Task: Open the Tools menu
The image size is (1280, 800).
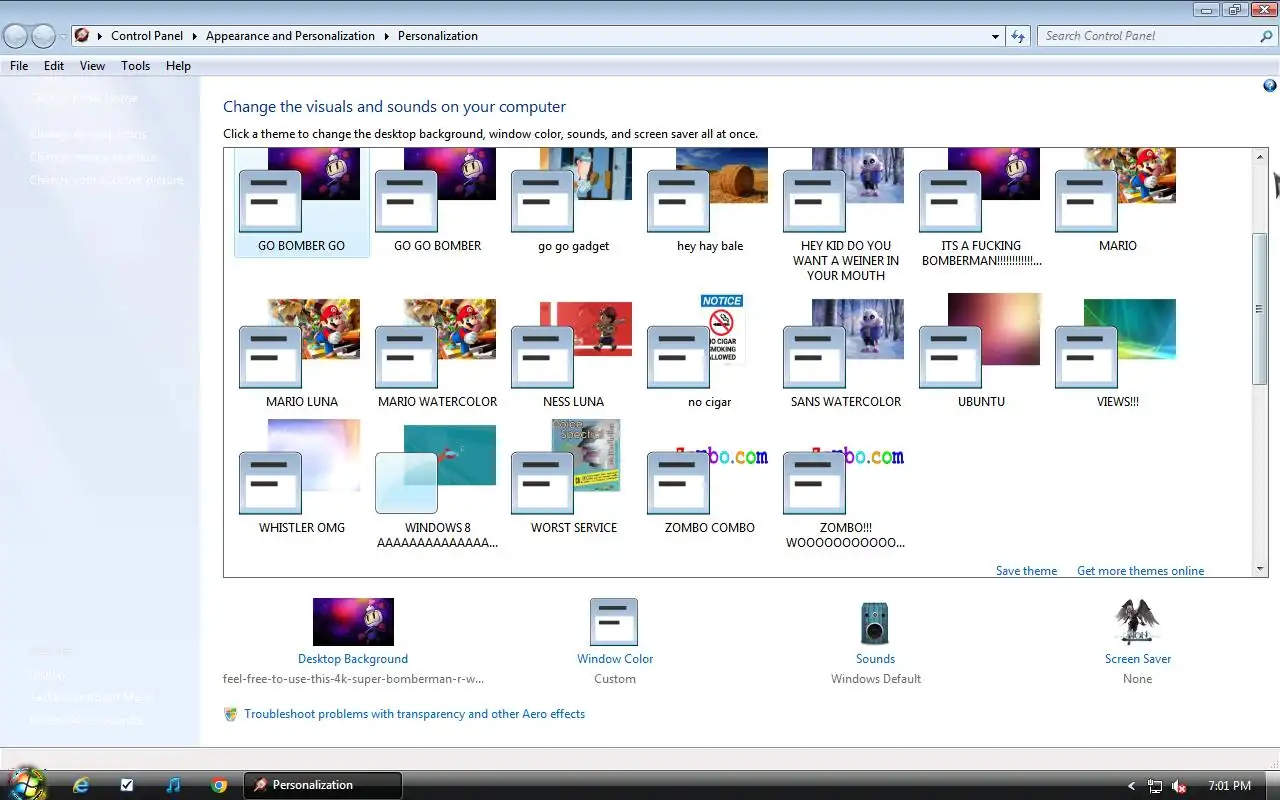Action: coord(135,66)
